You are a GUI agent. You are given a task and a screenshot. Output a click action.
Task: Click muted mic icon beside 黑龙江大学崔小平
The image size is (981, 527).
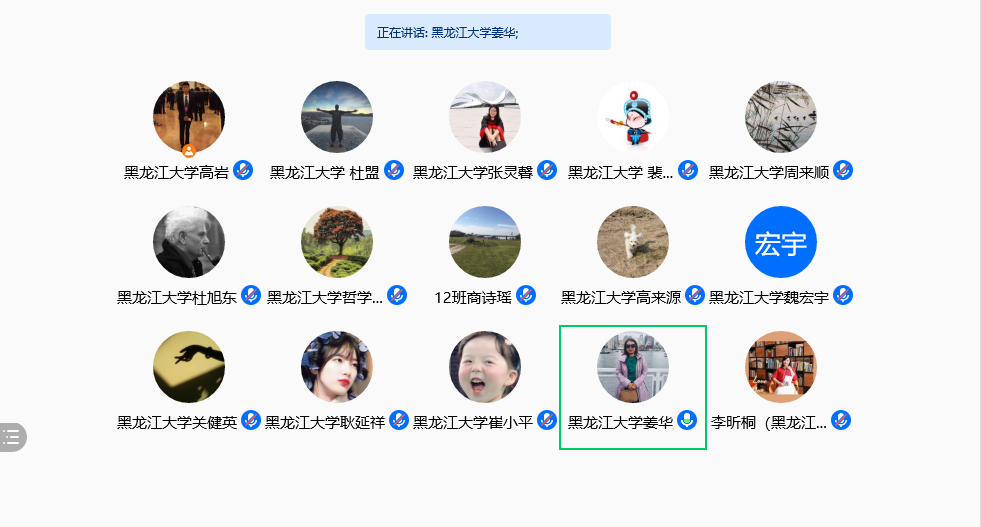(547, 421)
